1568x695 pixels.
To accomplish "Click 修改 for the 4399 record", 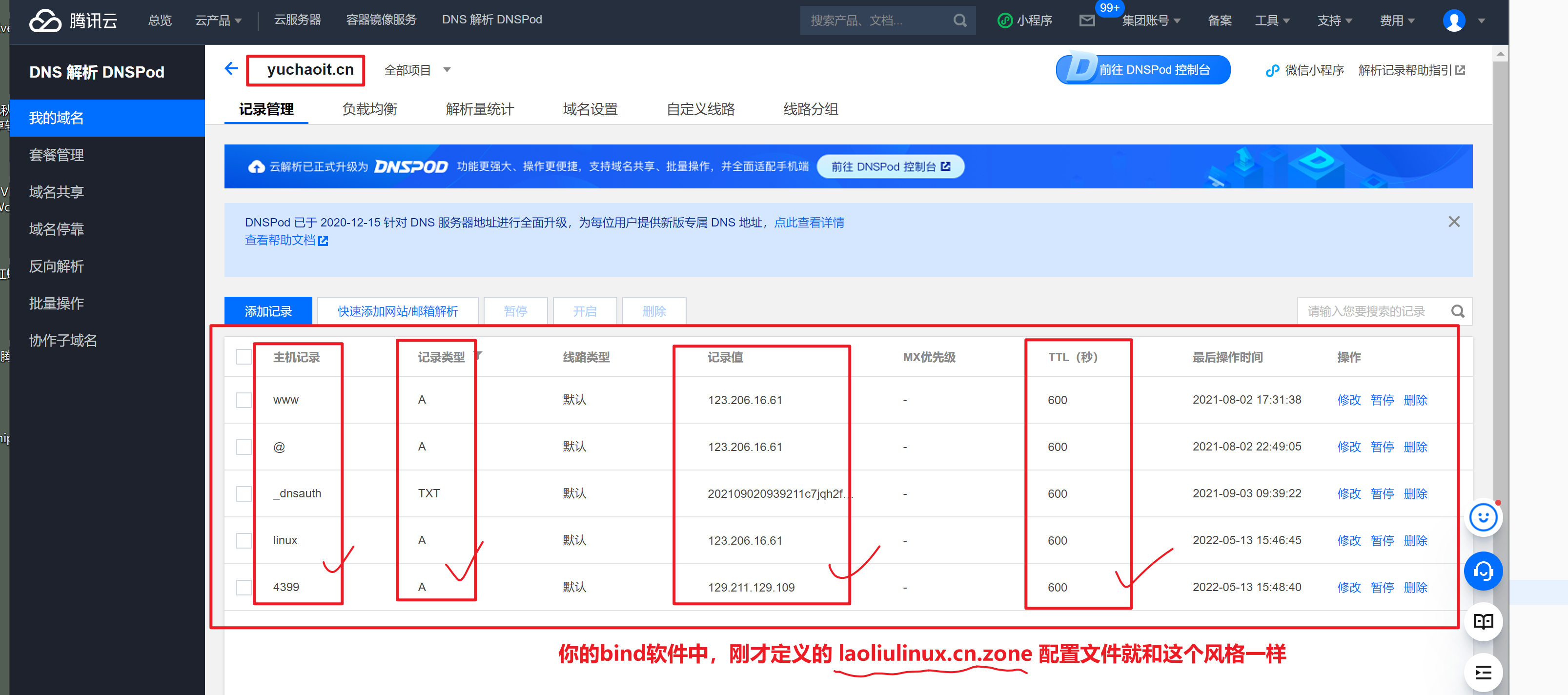I will tap(1348, 587).
